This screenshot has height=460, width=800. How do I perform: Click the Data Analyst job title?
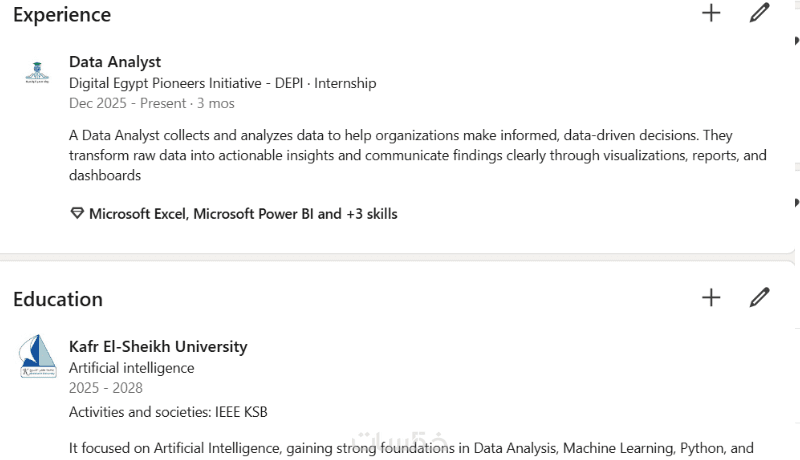coord(115,62)
